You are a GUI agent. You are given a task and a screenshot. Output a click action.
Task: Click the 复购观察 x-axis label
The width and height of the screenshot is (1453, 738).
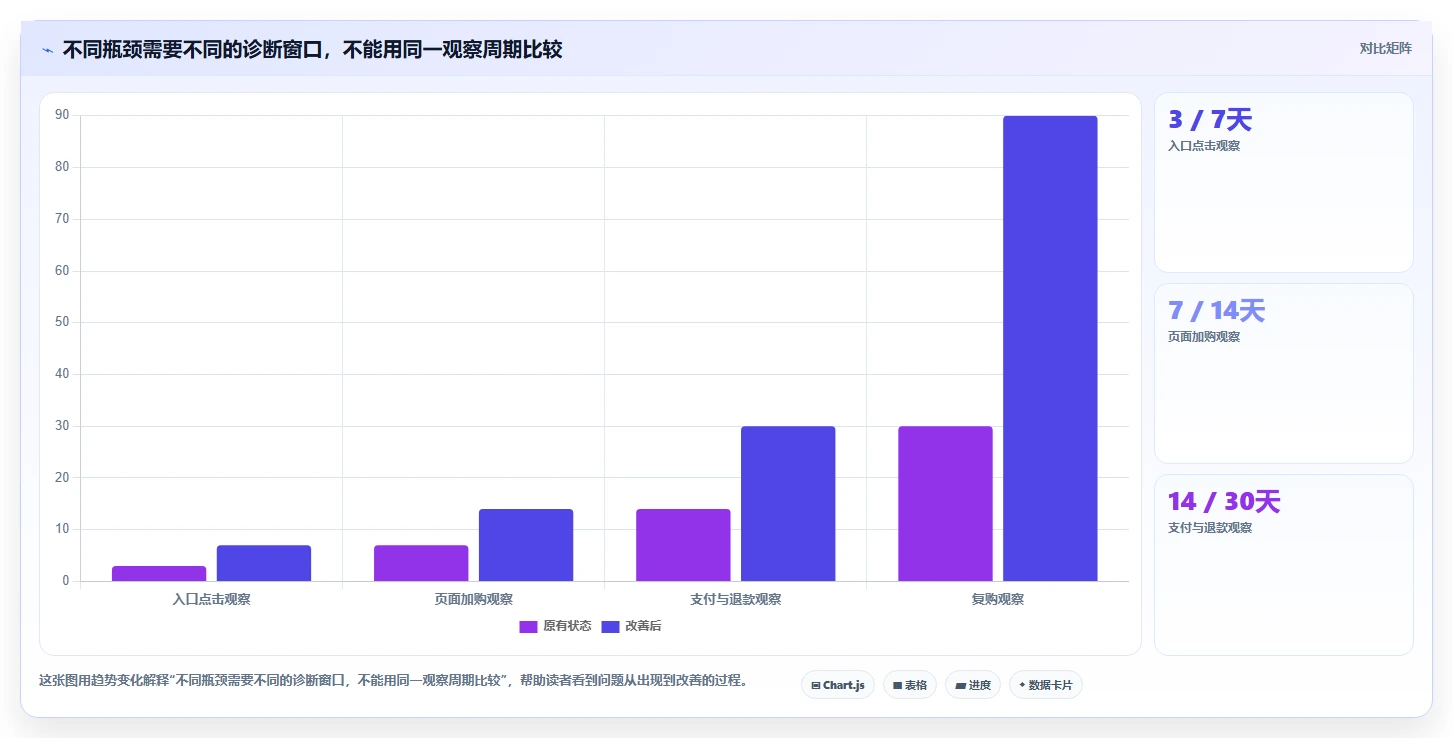tap(997, 599)
